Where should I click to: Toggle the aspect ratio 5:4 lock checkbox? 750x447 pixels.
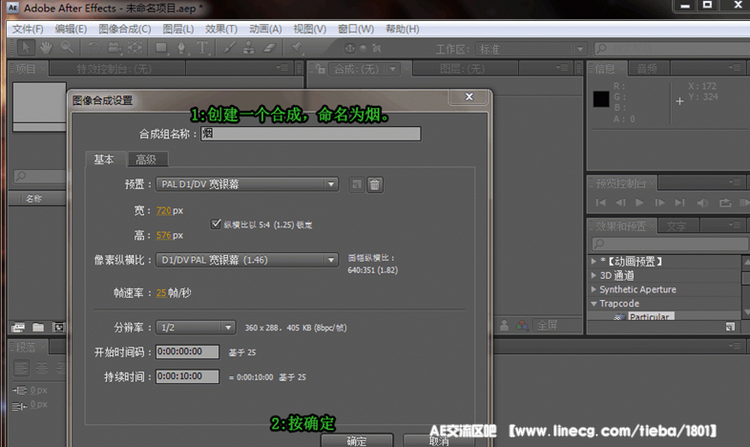point(216,224)
